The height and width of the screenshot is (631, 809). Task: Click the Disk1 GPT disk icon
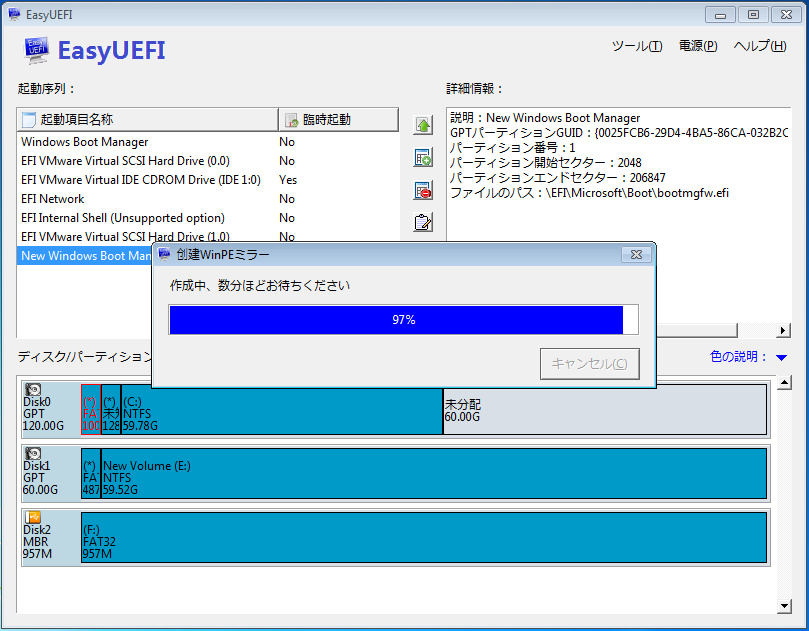coord(32,453)
